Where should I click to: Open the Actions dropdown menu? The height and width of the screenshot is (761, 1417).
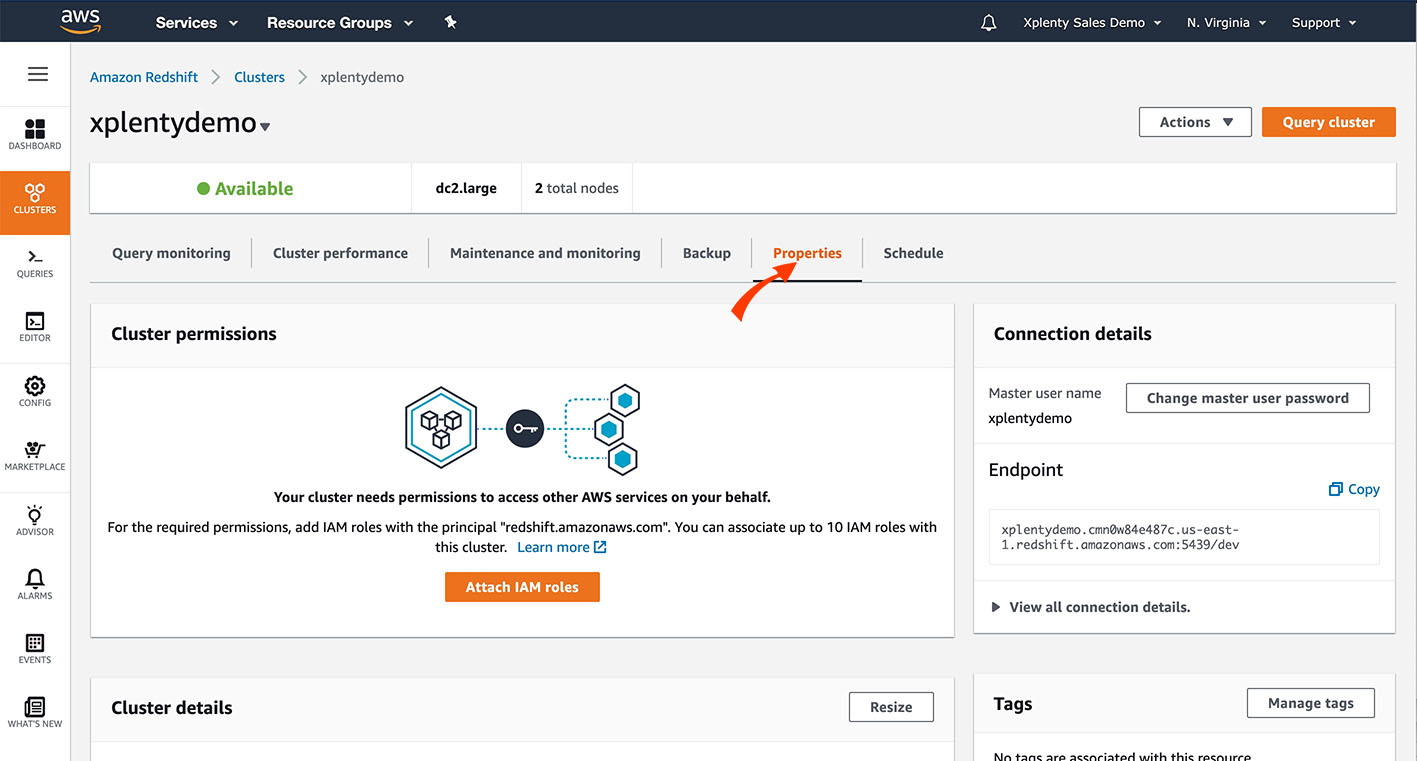tap(1194, 121)
